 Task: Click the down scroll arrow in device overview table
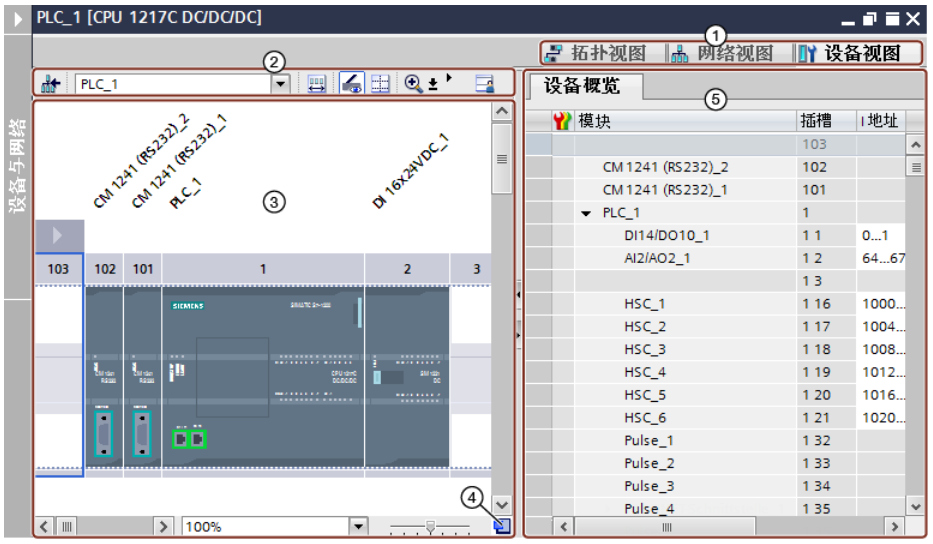click(915, 507)
